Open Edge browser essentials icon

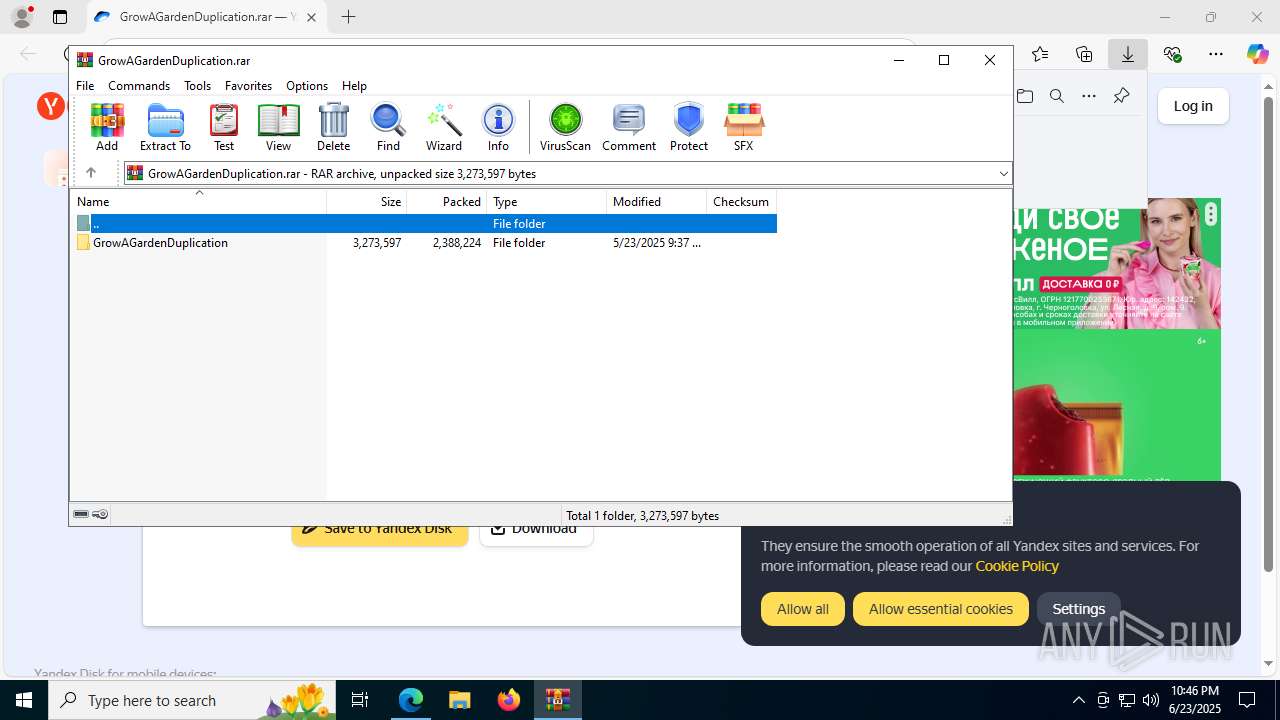[x=1172, y=54]
